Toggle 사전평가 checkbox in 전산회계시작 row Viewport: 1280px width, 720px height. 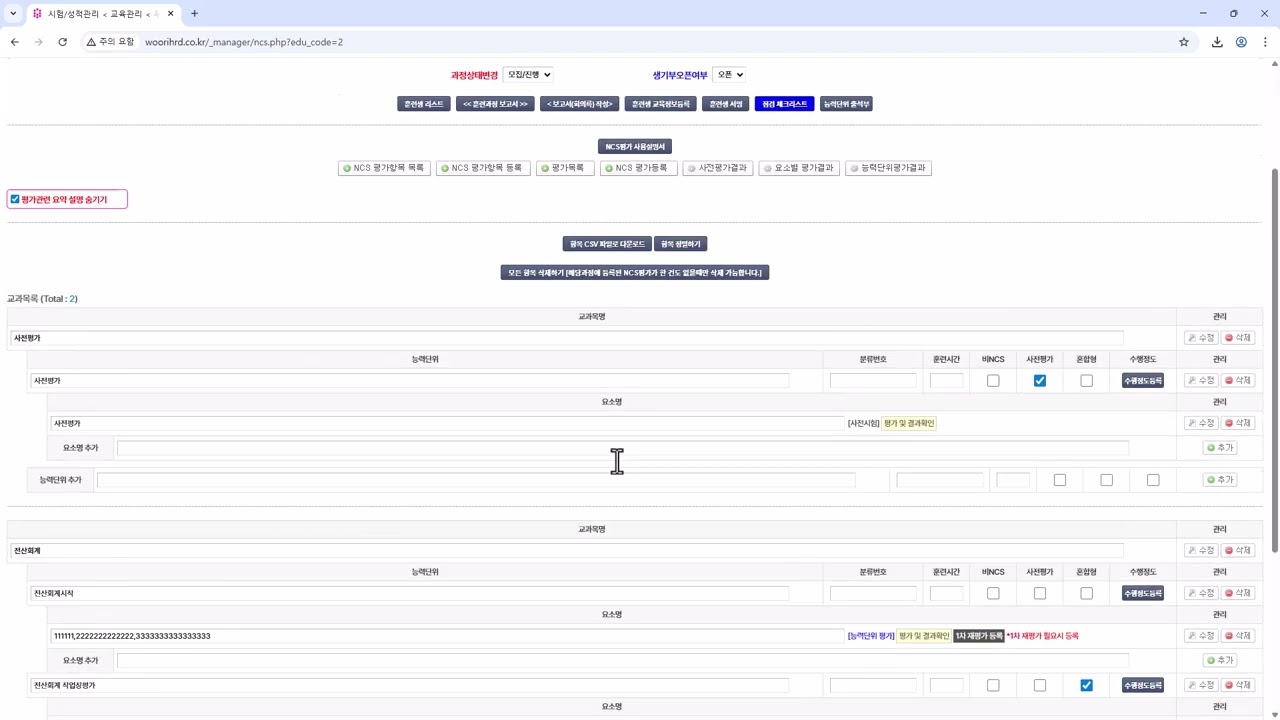point(1040,593)
